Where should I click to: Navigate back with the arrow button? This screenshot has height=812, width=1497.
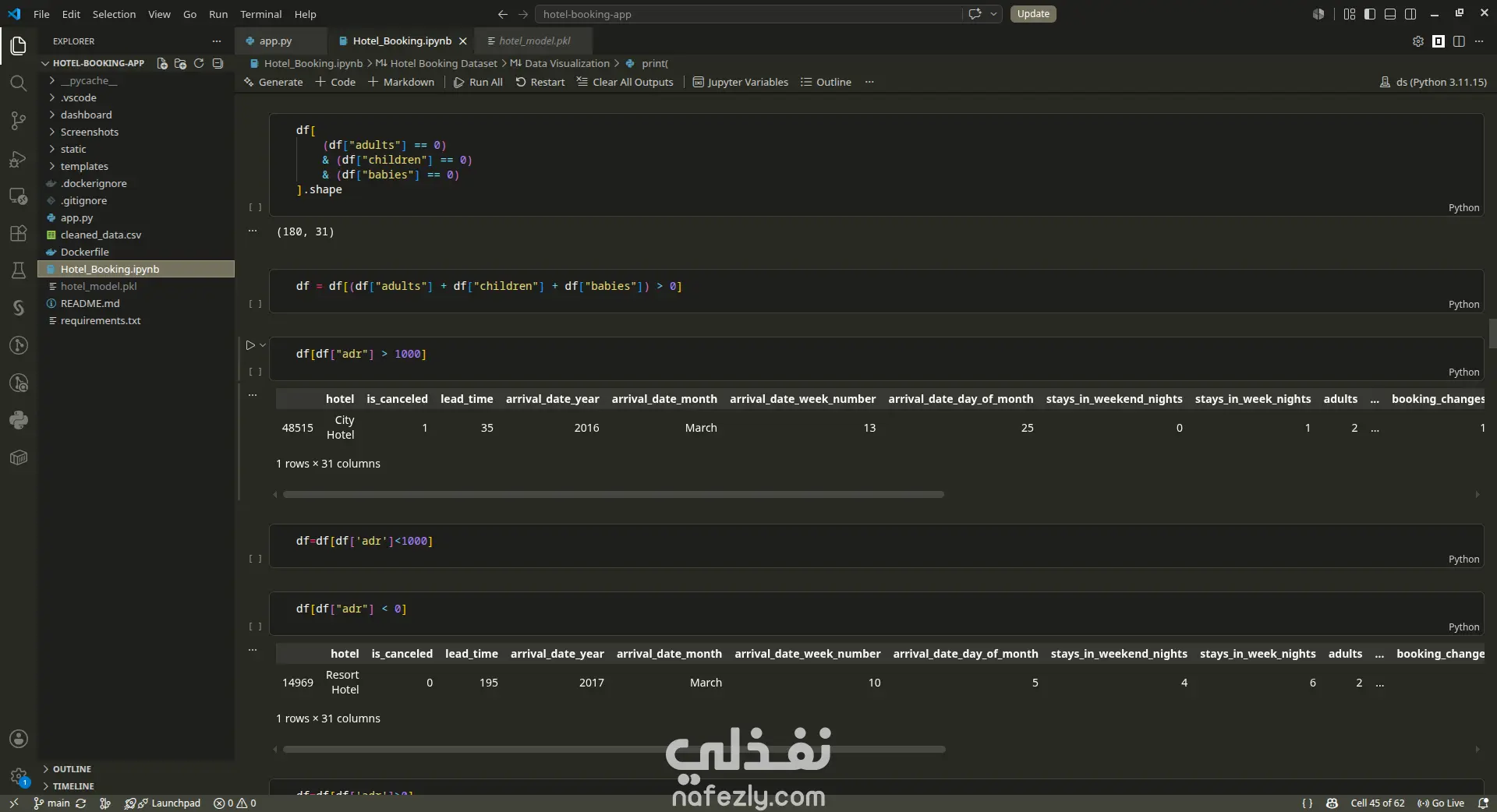(x=503, y=14)
